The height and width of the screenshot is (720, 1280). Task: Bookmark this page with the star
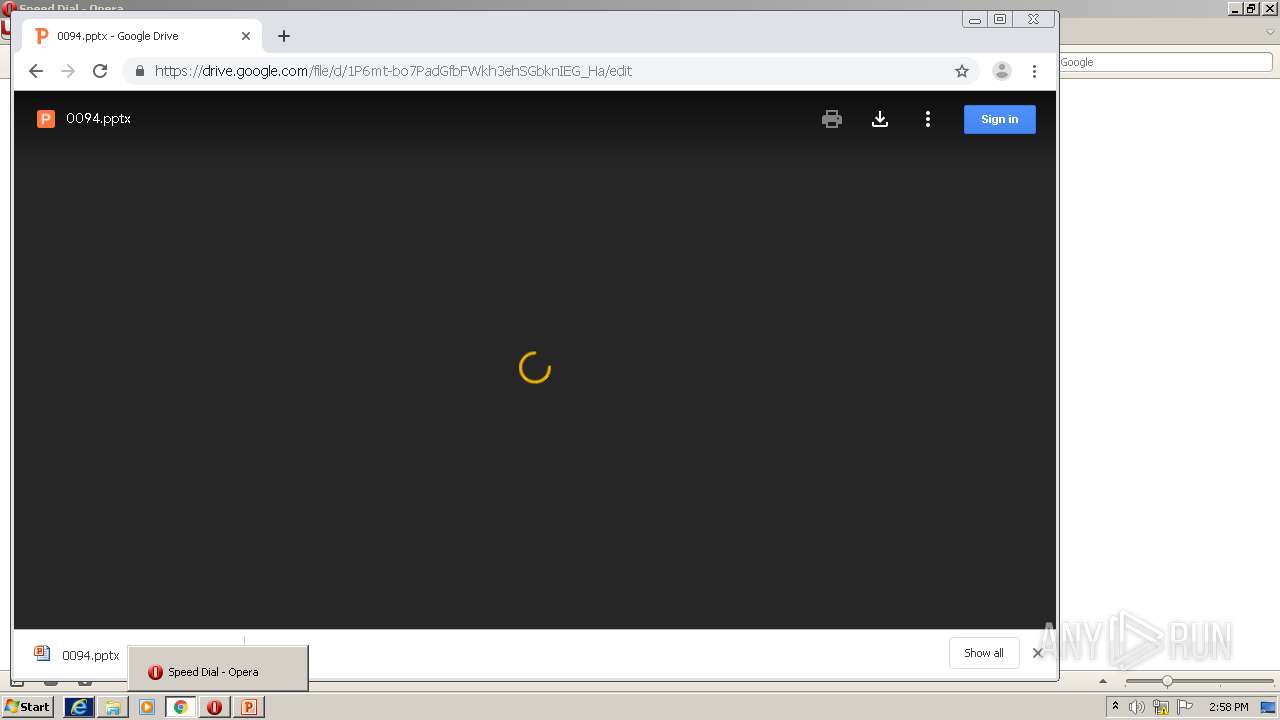(962, 71)
